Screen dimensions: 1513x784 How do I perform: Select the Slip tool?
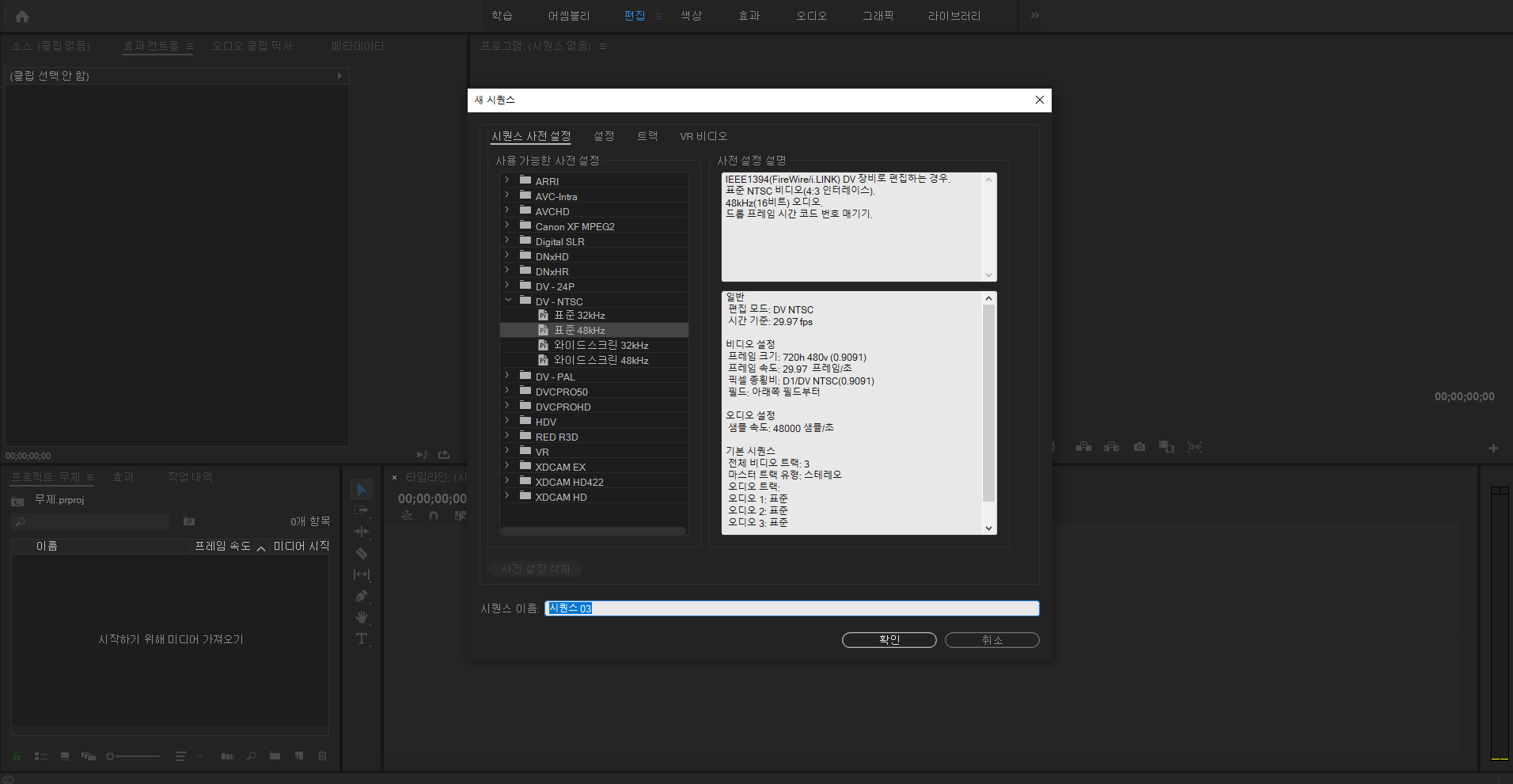(362, 574)
